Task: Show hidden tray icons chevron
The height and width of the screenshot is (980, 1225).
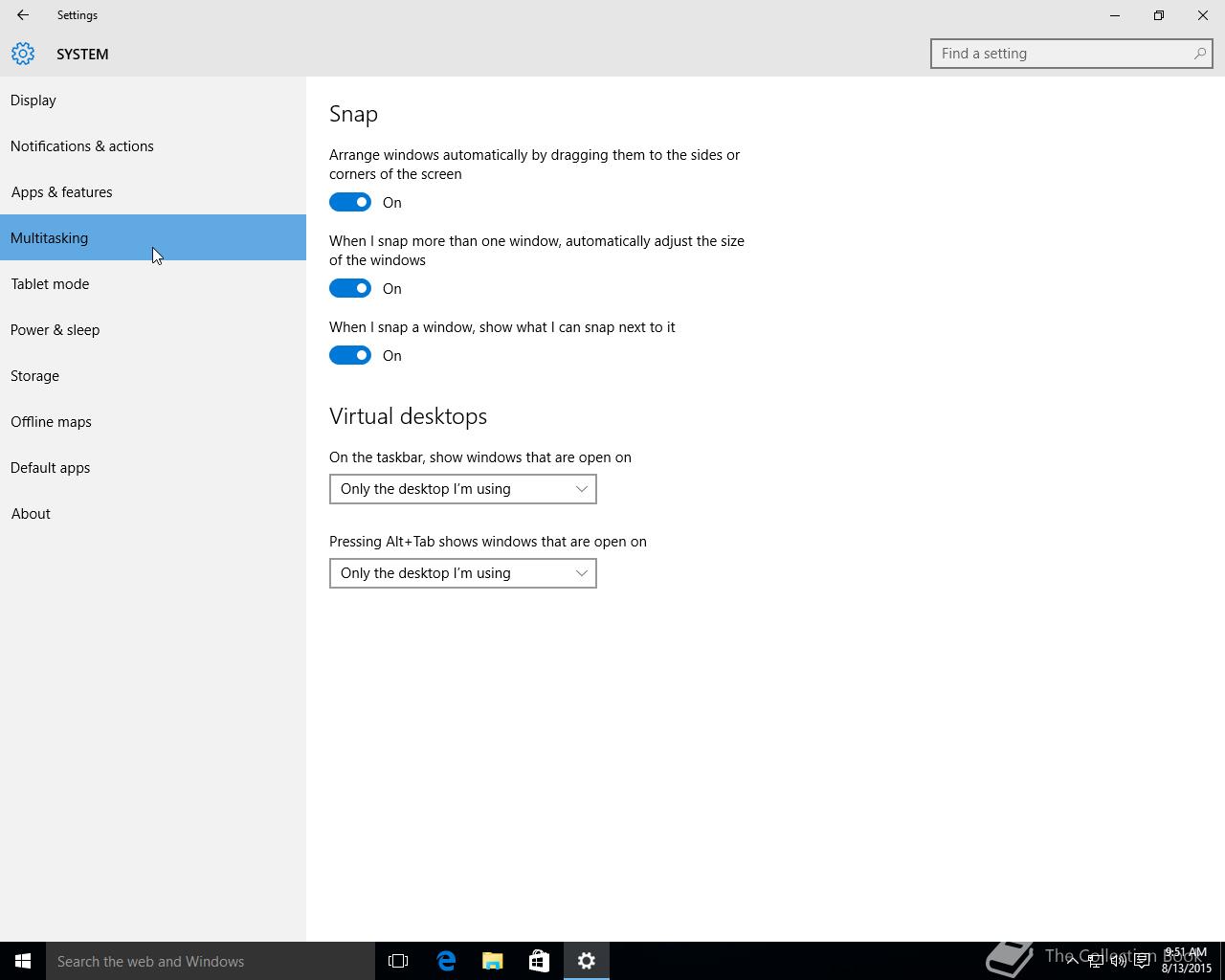Action: (1072, 960)
